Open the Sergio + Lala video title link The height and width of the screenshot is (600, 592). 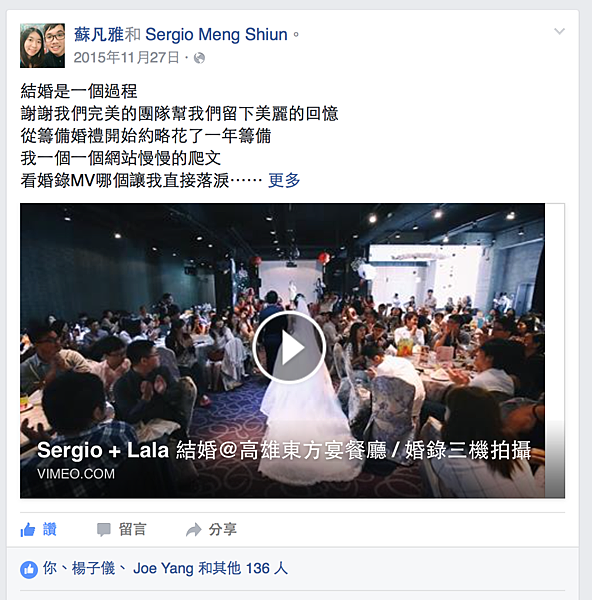click(284, 450)
